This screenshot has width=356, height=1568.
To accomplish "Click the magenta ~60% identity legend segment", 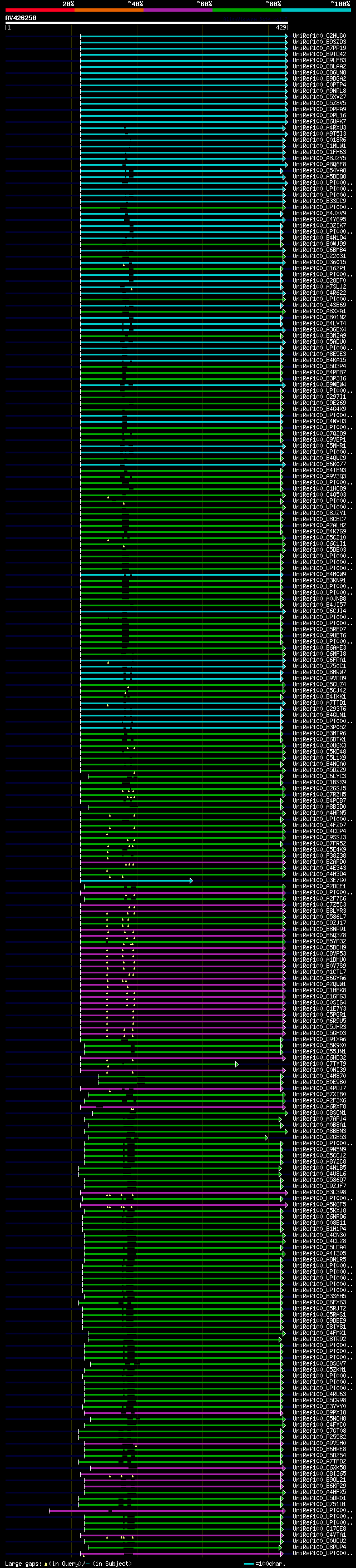I will pyautogui.click(x=177, y=10).
